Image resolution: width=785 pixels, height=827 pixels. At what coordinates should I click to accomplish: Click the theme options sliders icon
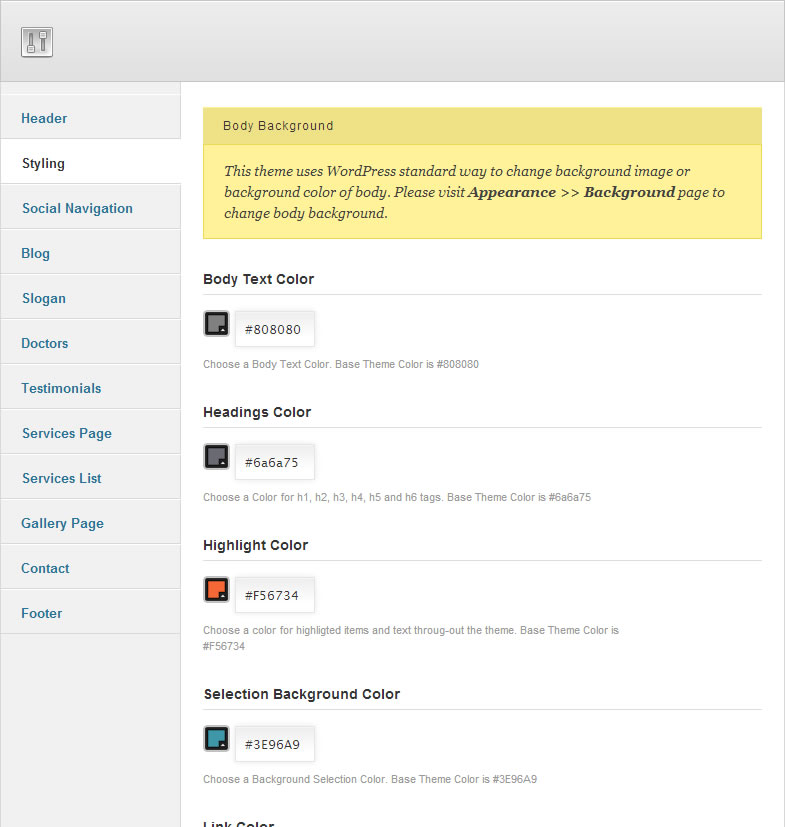[36, 42]
